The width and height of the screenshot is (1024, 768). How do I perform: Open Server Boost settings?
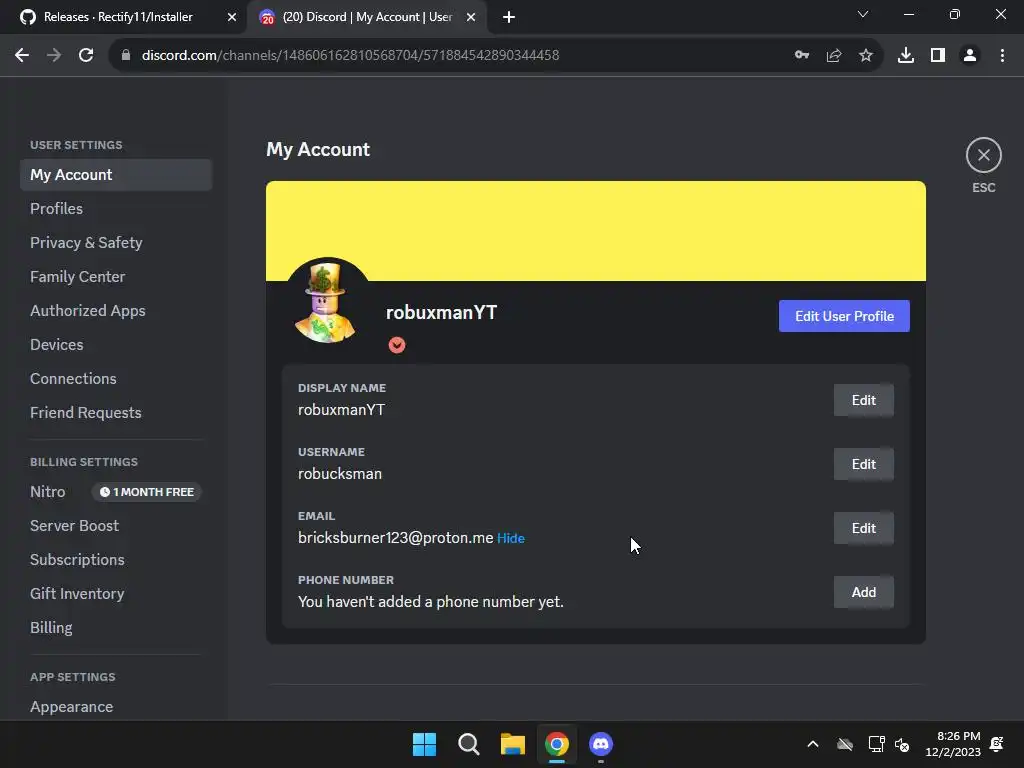[116, 526]
